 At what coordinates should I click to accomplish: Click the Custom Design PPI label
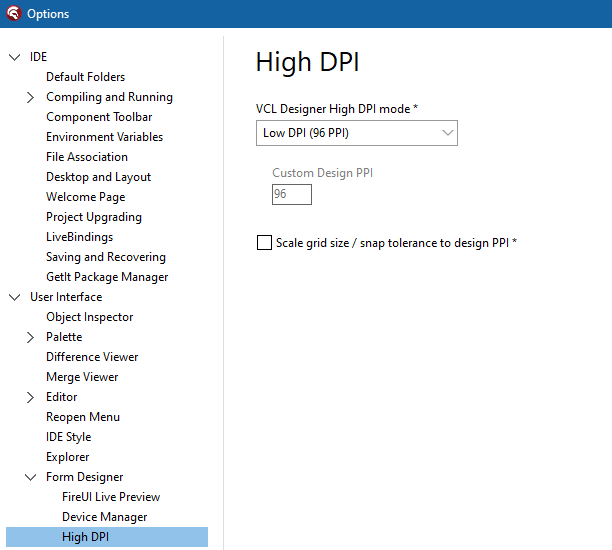coord(322,173)
